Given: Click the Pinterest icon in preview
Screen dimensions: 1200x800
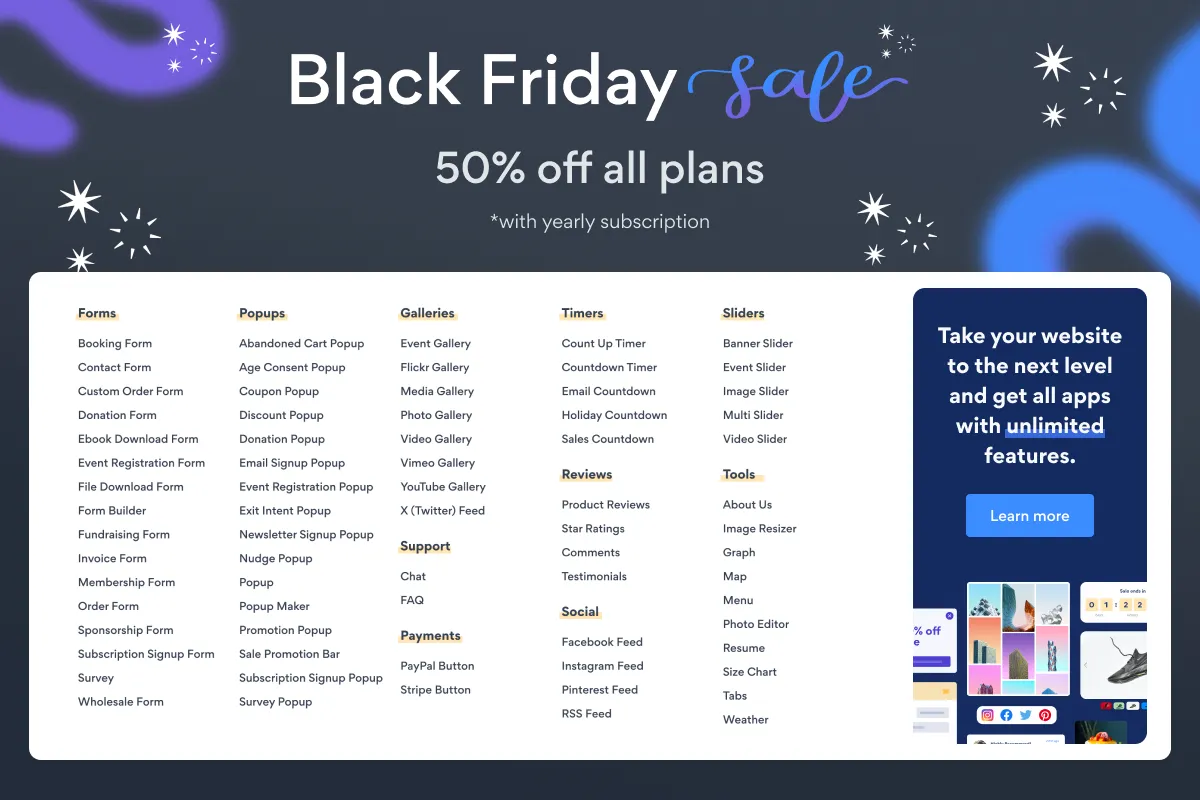Looking at the screenshot, I should 1044,715.
